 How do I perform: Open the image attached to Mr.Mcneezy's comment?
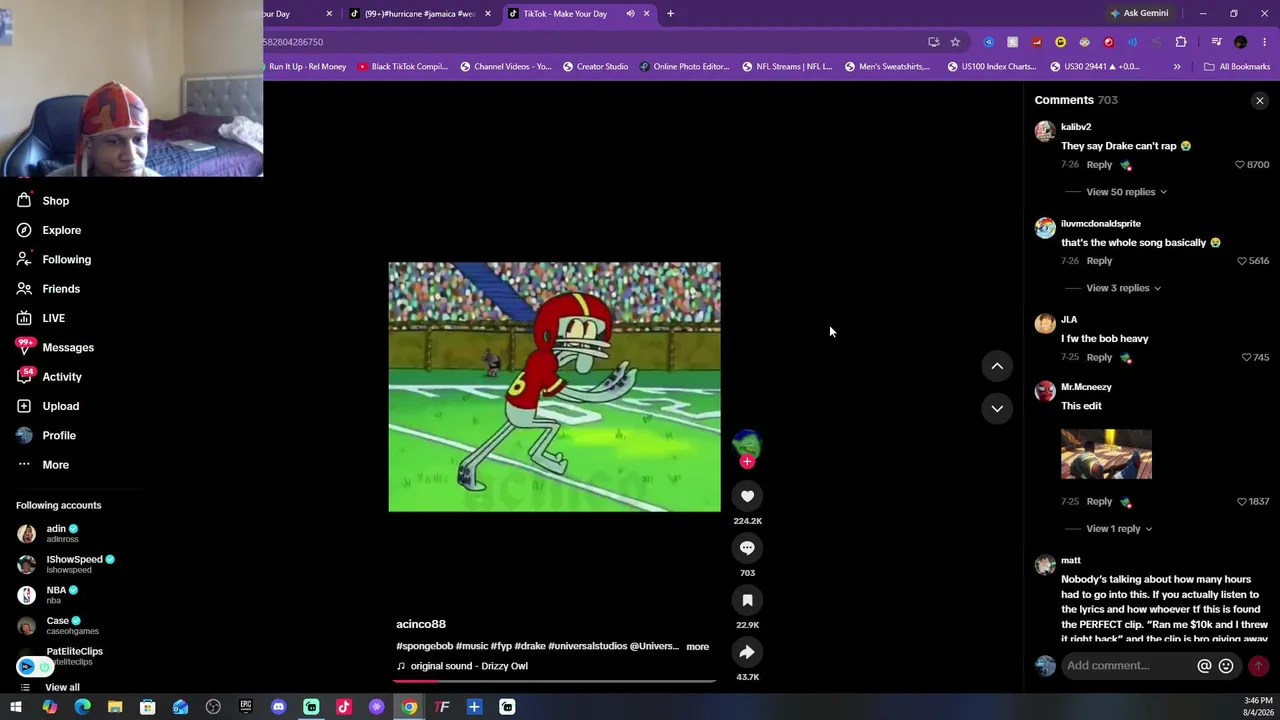[1106, 455]
